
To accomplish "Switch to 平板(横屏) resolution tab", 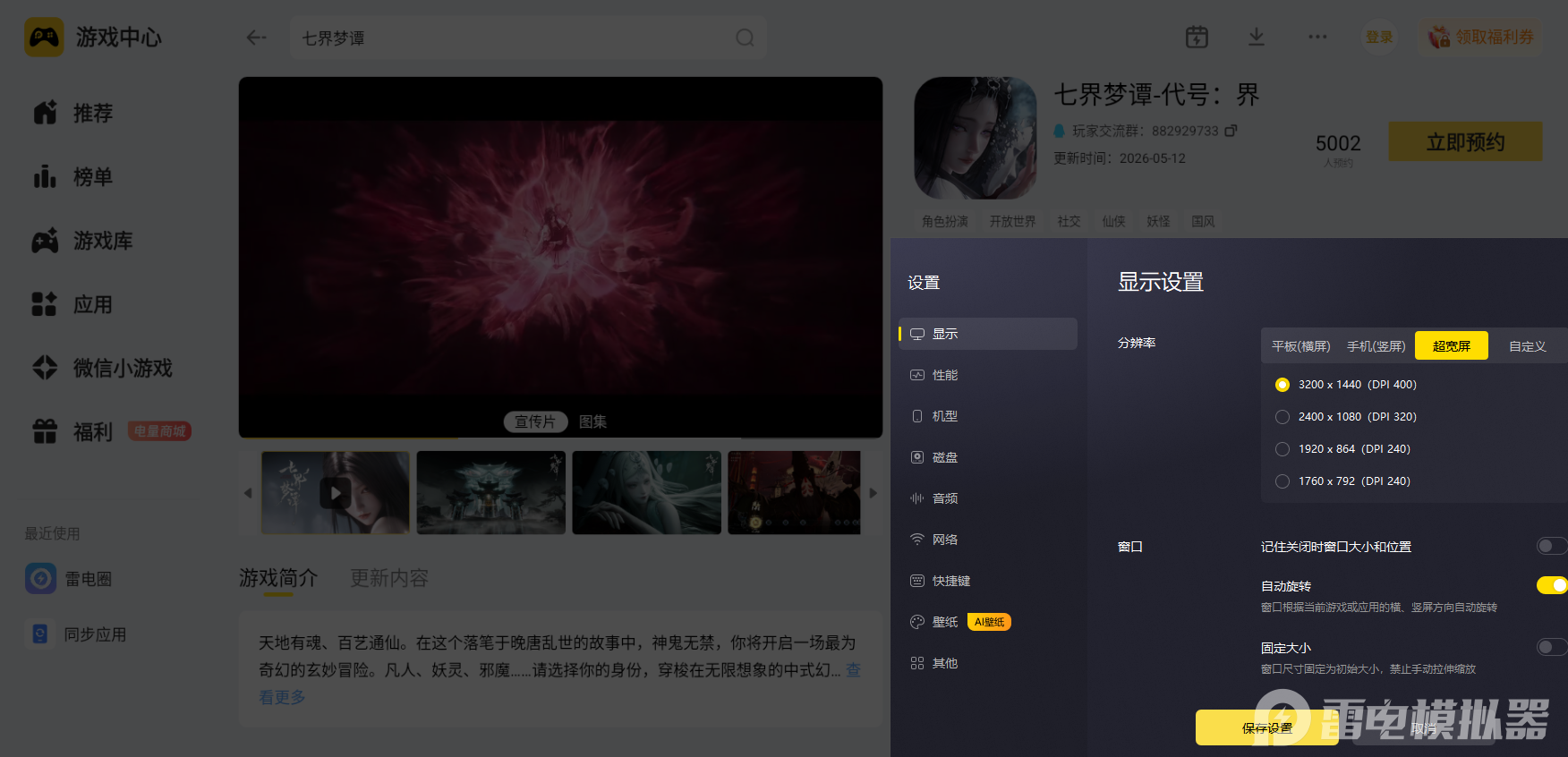I will [1300, 346].
